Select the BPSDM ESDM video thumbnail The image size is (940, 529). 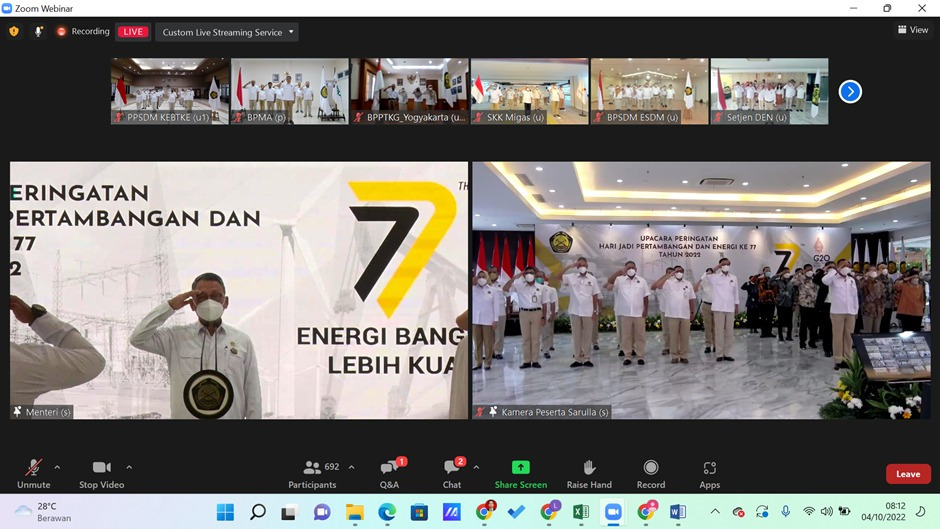point(649,91)
